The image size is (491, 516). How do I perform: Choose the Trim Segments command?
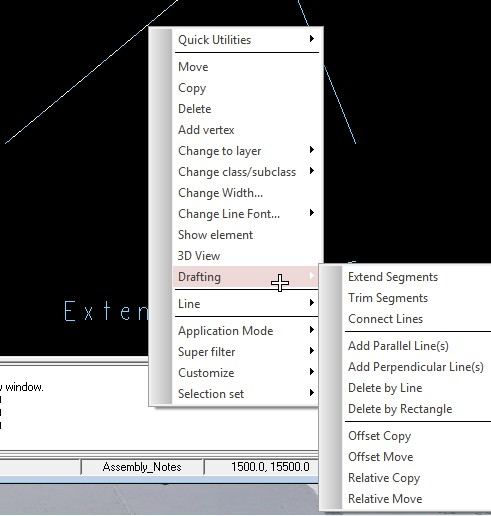point(417,298)
